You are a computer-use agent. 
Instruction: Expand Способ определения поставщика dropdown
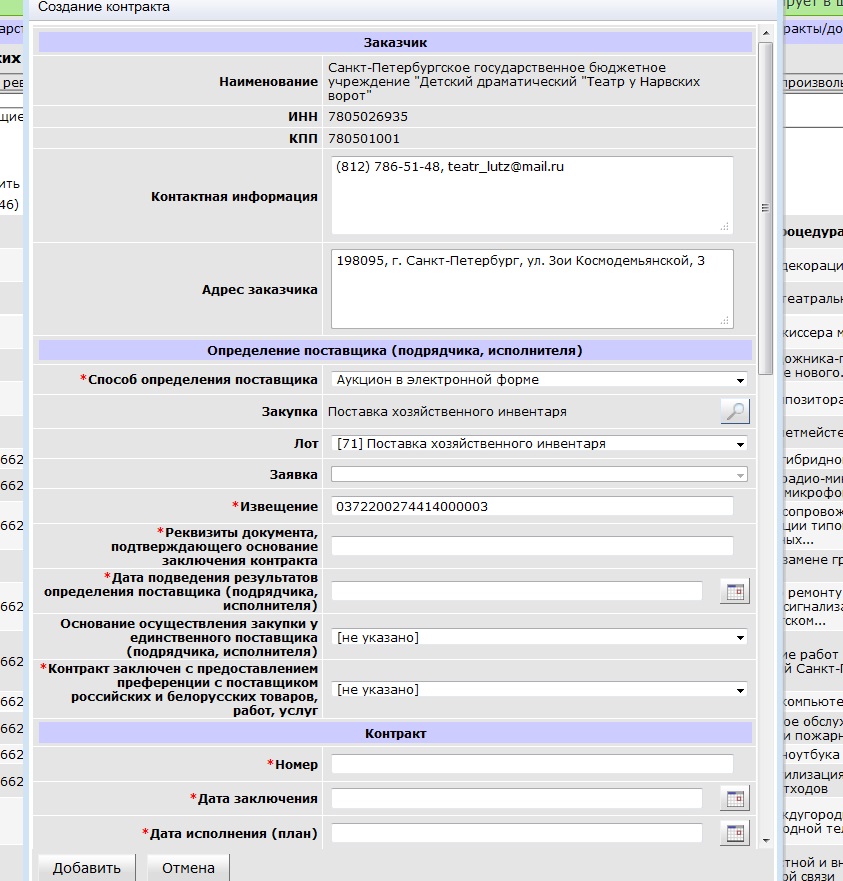coord(539,380)
